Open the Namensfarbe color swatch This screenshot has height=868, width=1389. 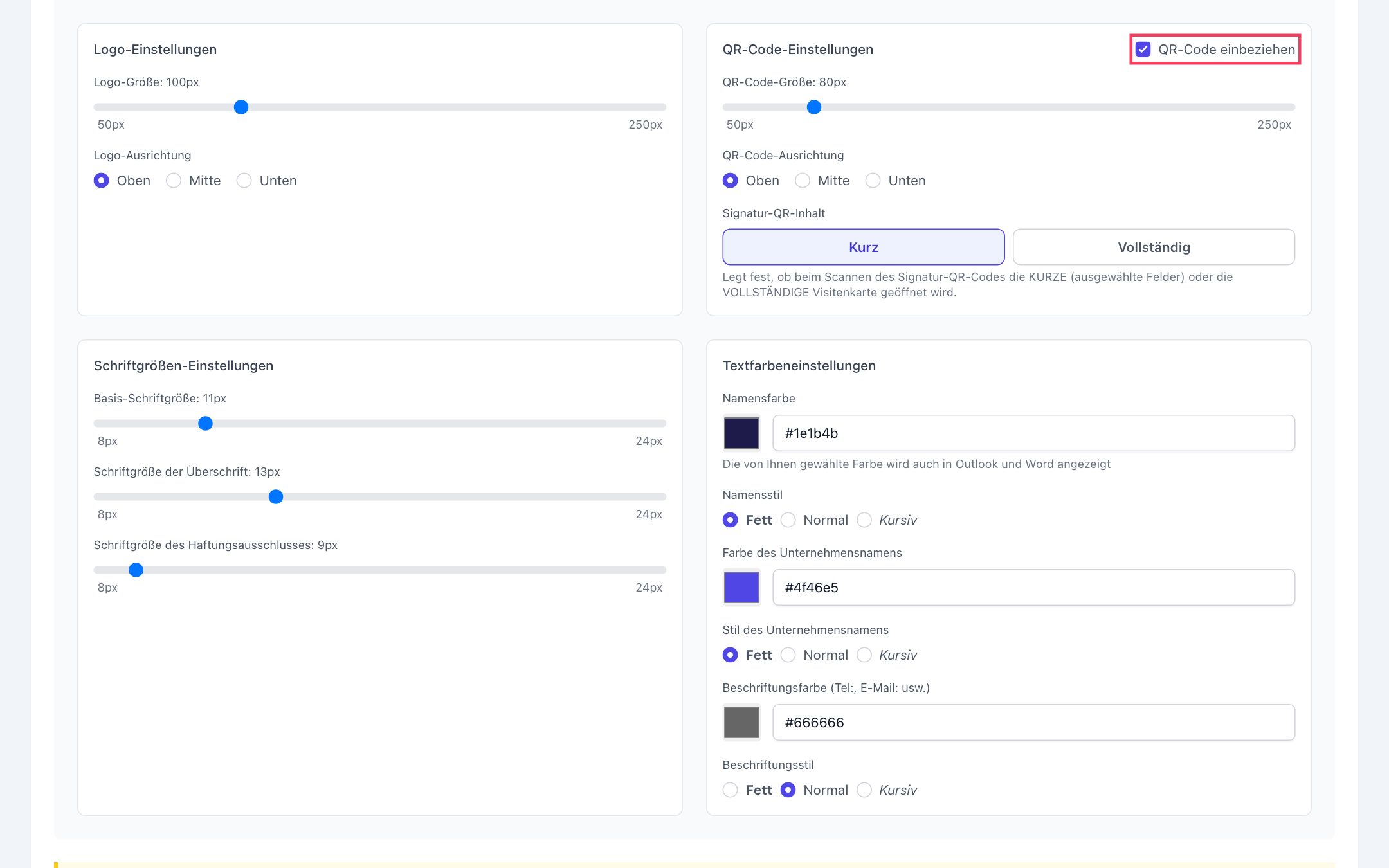click(741, 433)
